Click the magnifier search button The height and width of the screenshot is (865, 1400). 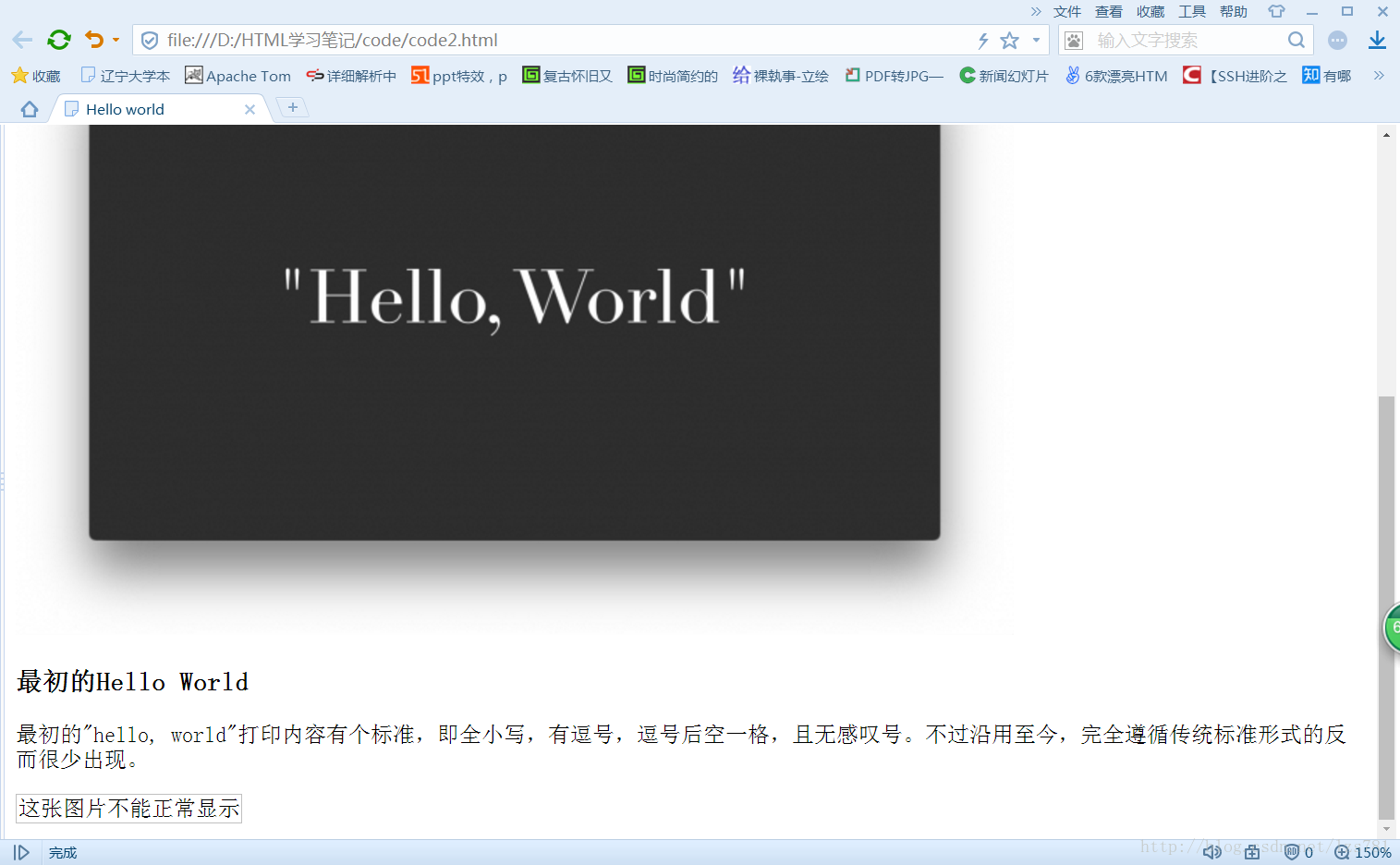pos(1297,41)
